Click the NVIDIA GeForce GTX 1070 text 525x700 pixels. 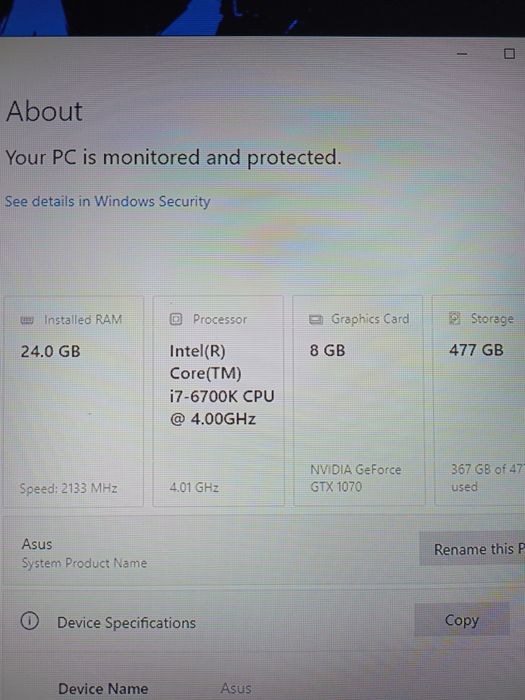(355, 478)
